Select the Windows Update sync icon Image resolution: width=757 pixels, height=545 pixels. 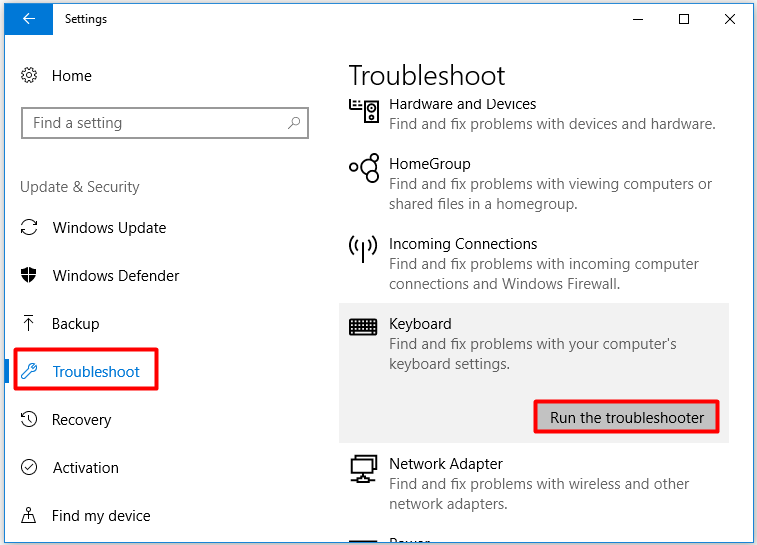(29, 227)
